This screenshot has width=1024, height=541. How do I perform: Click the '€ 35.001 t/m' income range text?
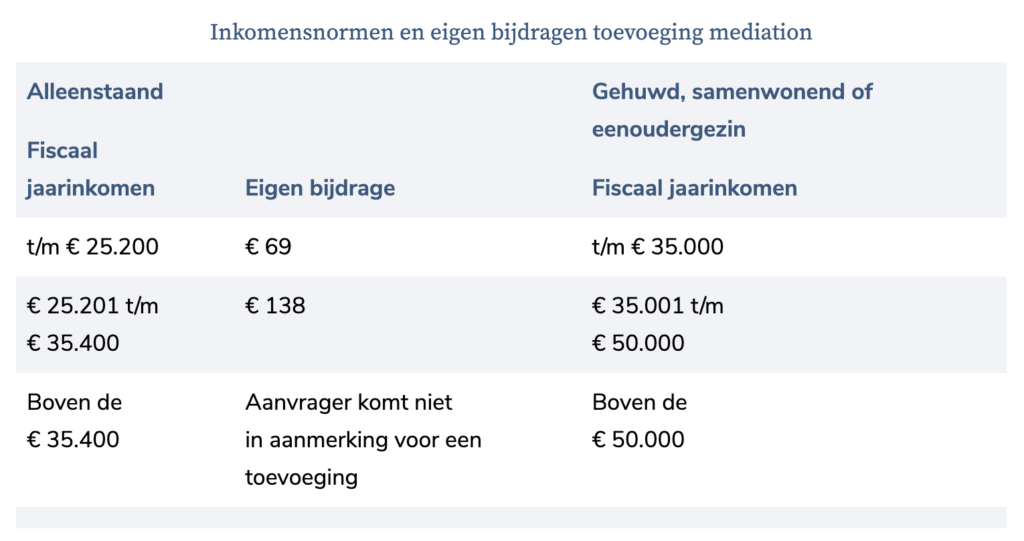click(x=658, y=306)
